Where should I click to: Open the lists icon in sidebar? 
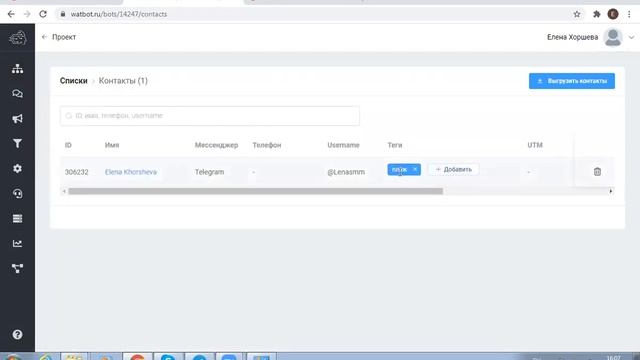click(x=17, y=218)
